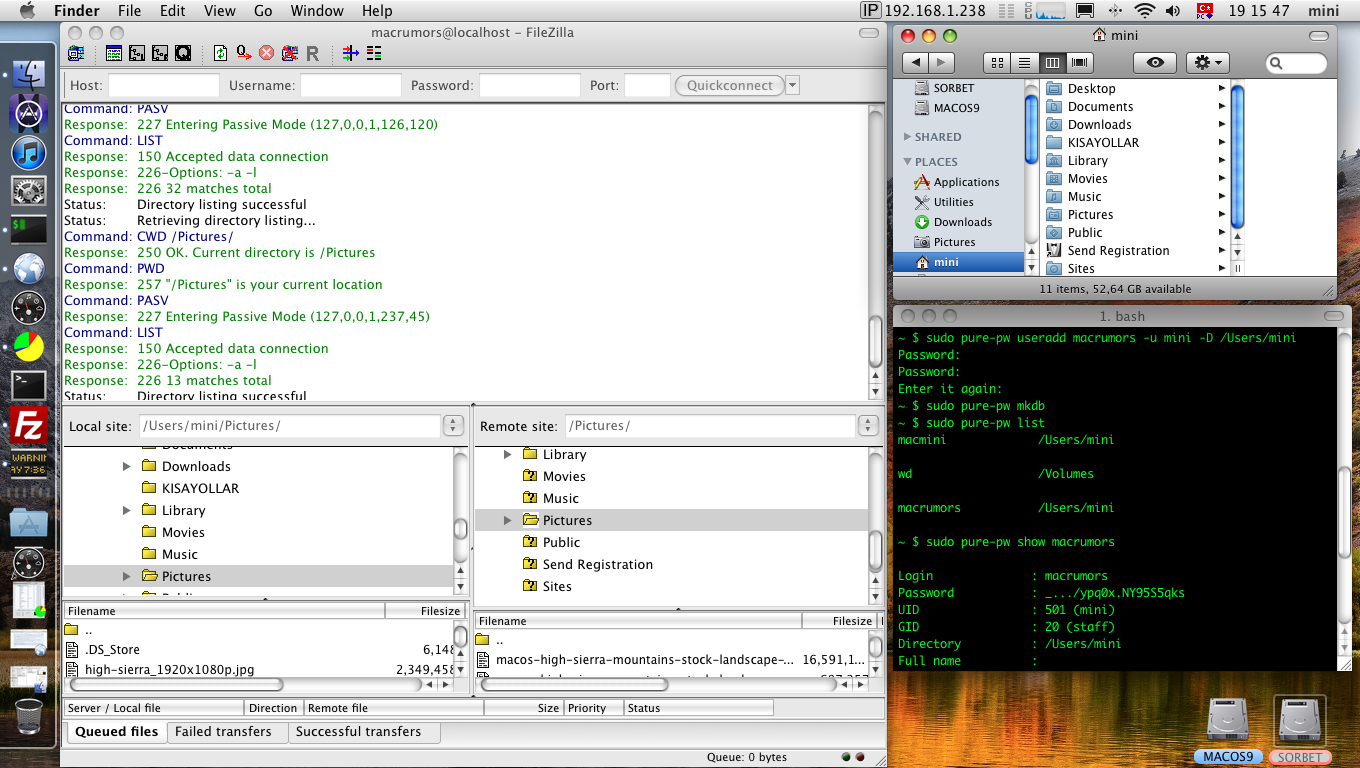
Task: Toggle synchronized browsing in FileZilla toolbar
Action: 373,54
